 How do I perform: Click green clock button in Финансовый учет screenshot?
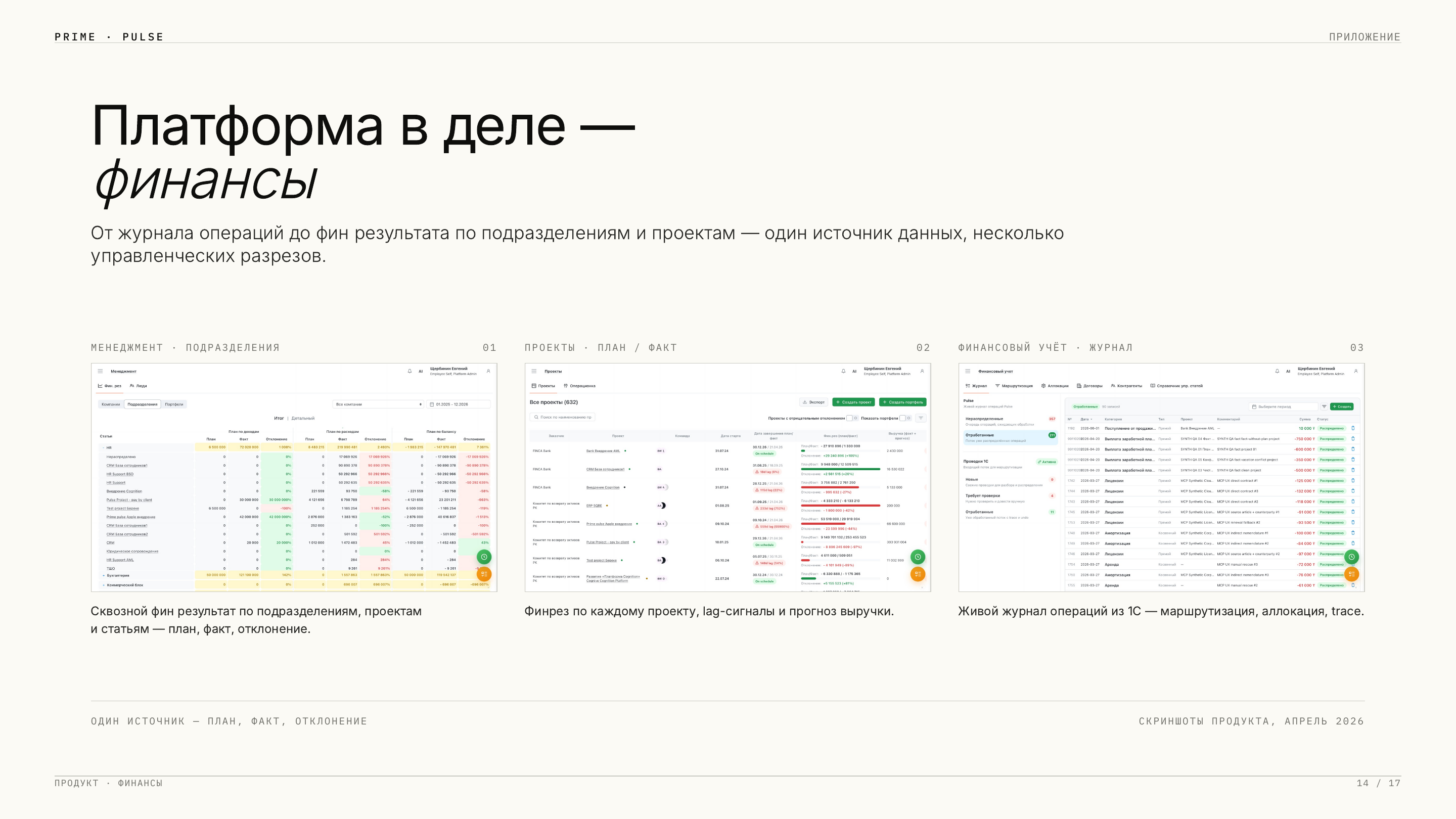click(x=1351, y=557)
